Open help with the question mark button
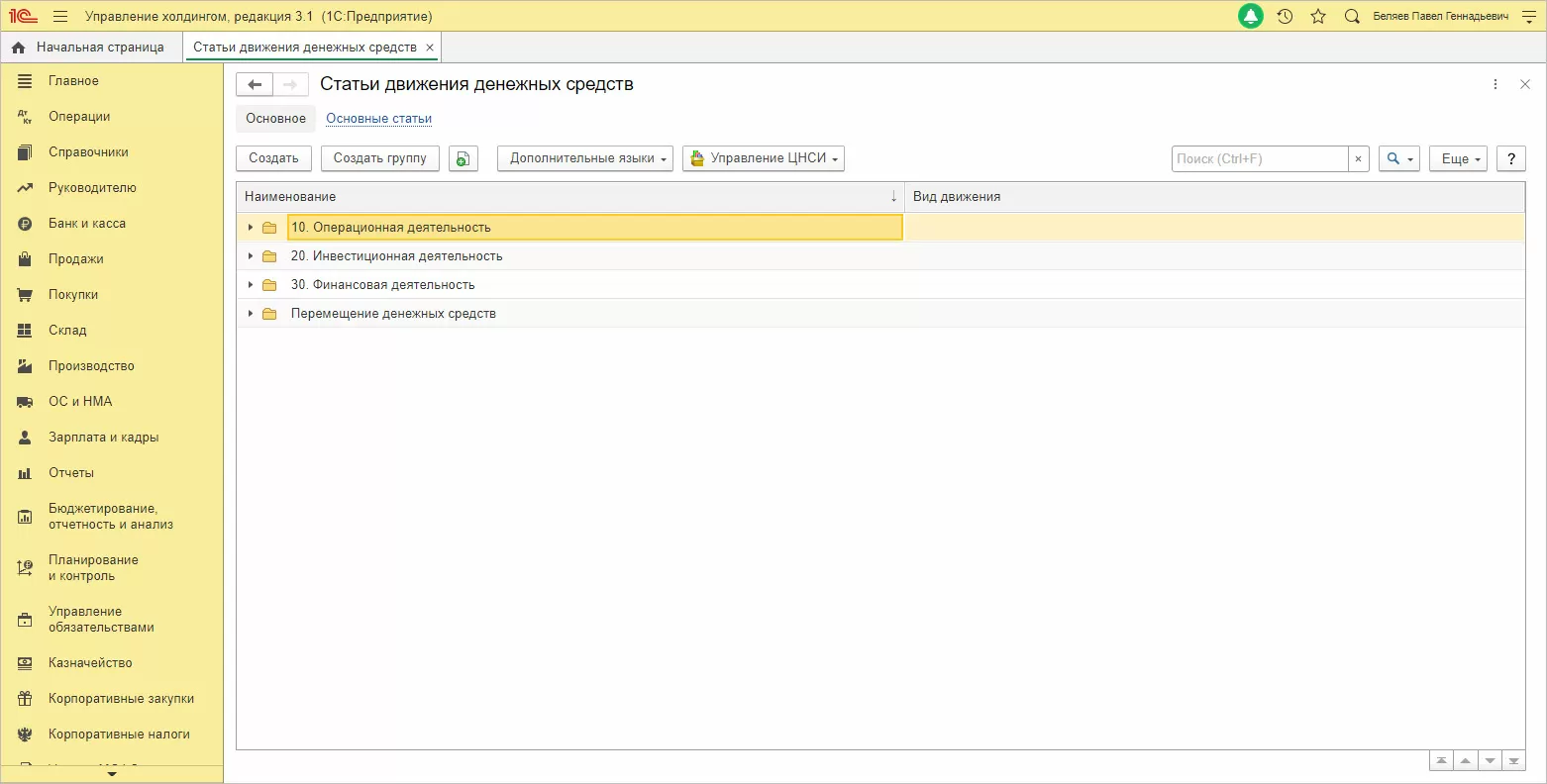 (1511, 158)
